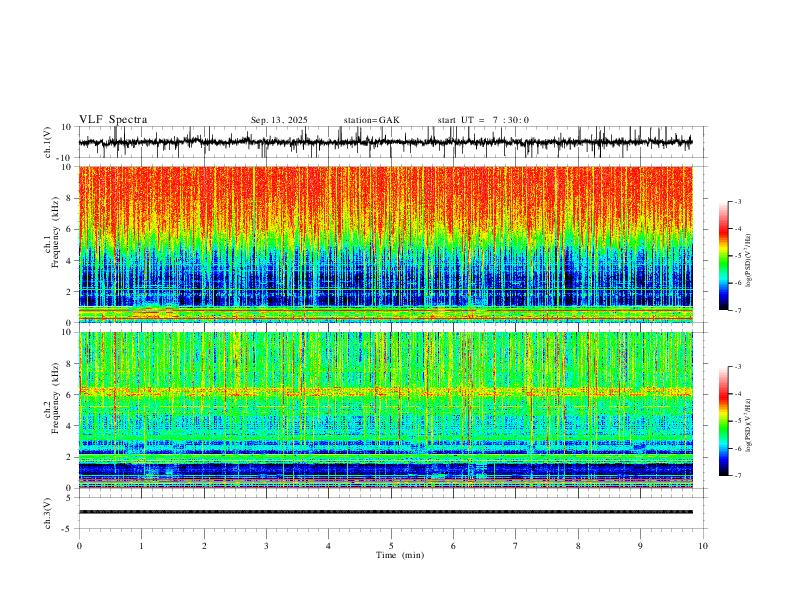Click the "3" minute tick on the time axis

266,546
